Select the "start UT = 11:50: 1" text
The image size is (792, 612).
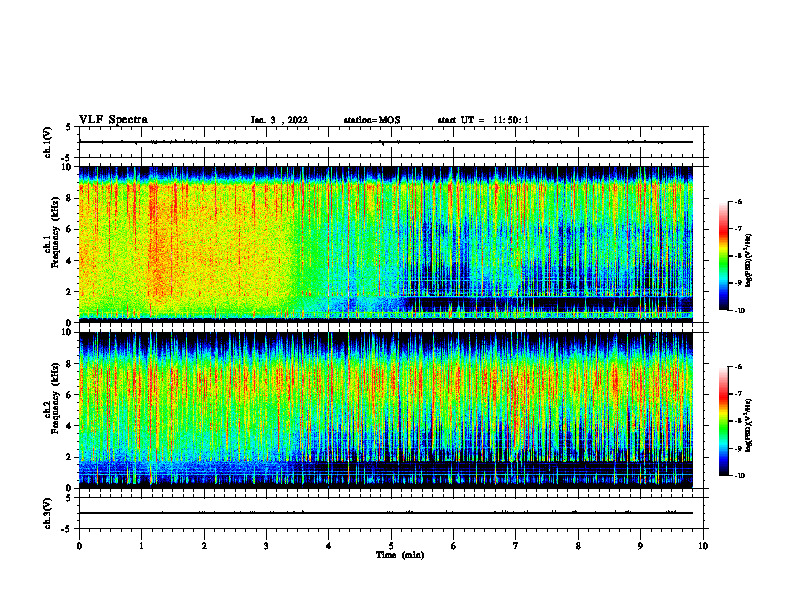pos(483,120)
